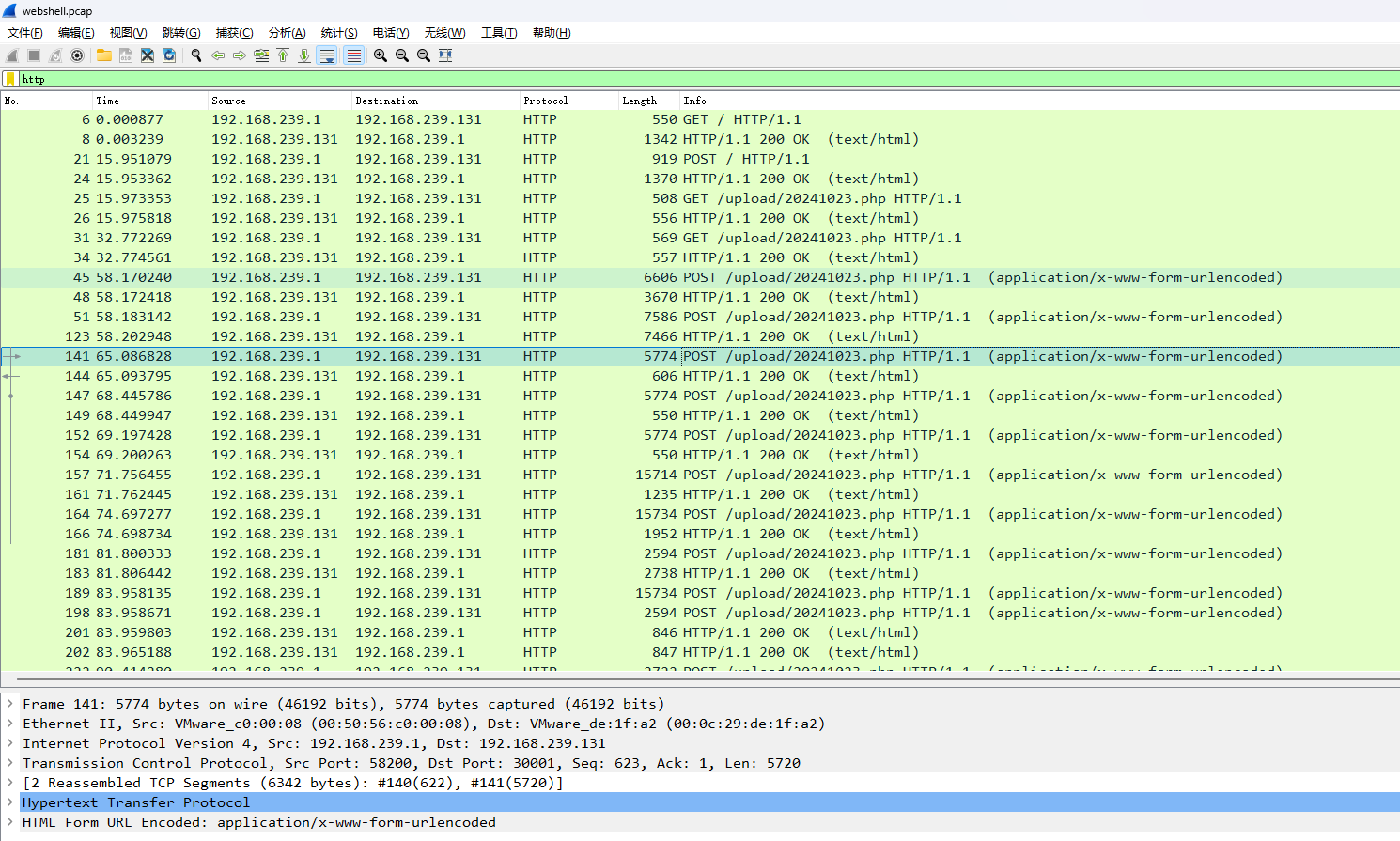Screen dimensions: 1400x841
Task: Open the 无线(W) menu
Action: point(444,33)
